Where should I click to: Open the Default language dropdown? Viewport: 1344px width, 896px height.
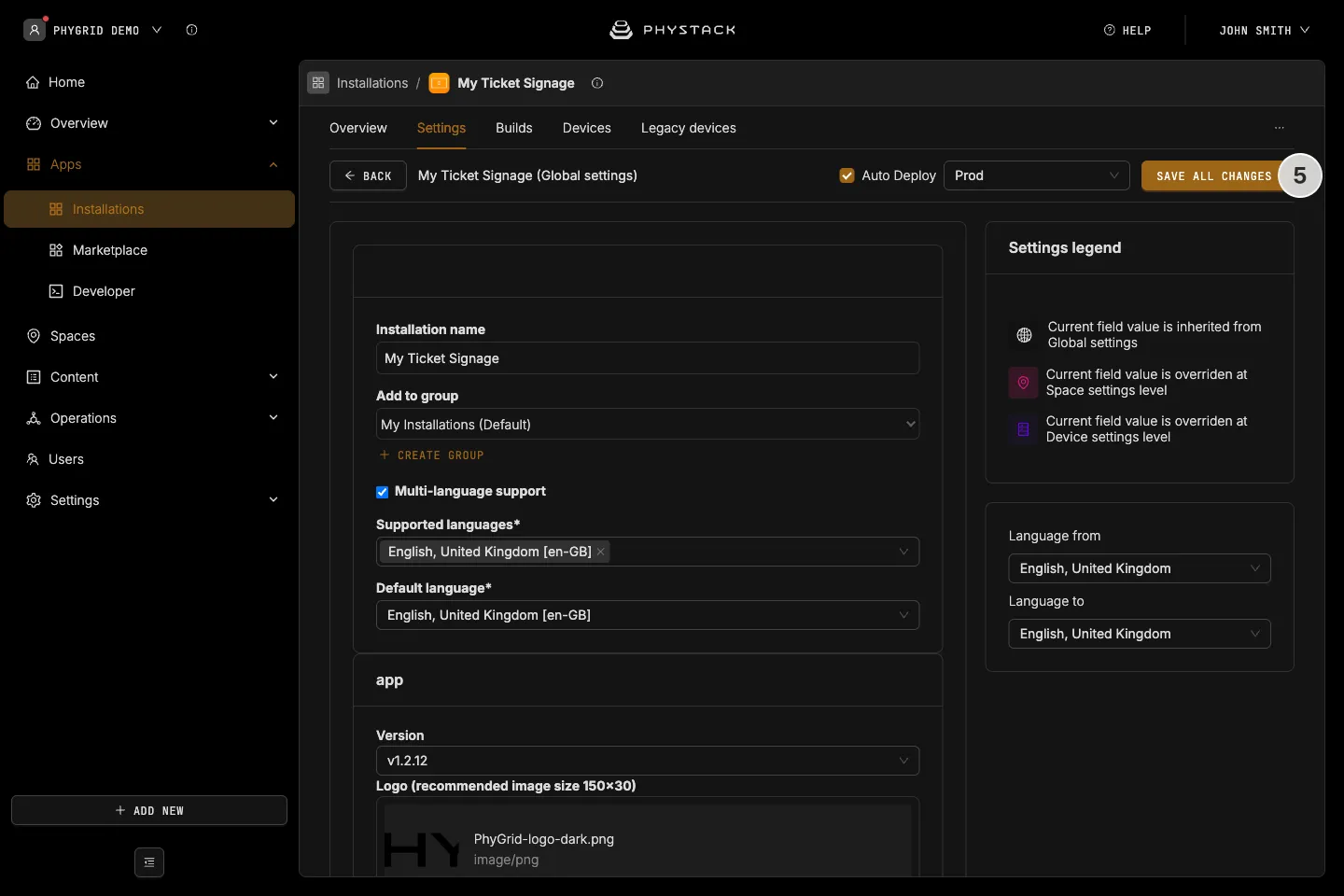648,615
